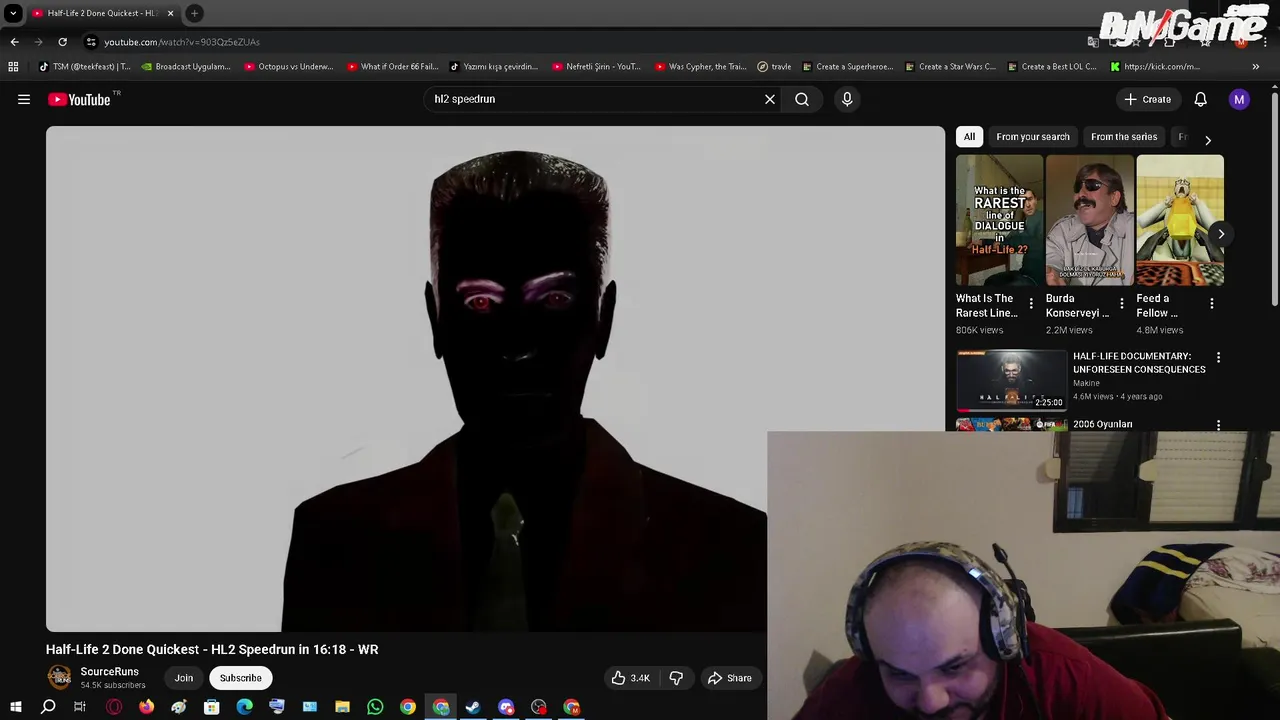1280x720 pixels.
Task: Run search with the magnifier button
Action: [x=802, y=99]
